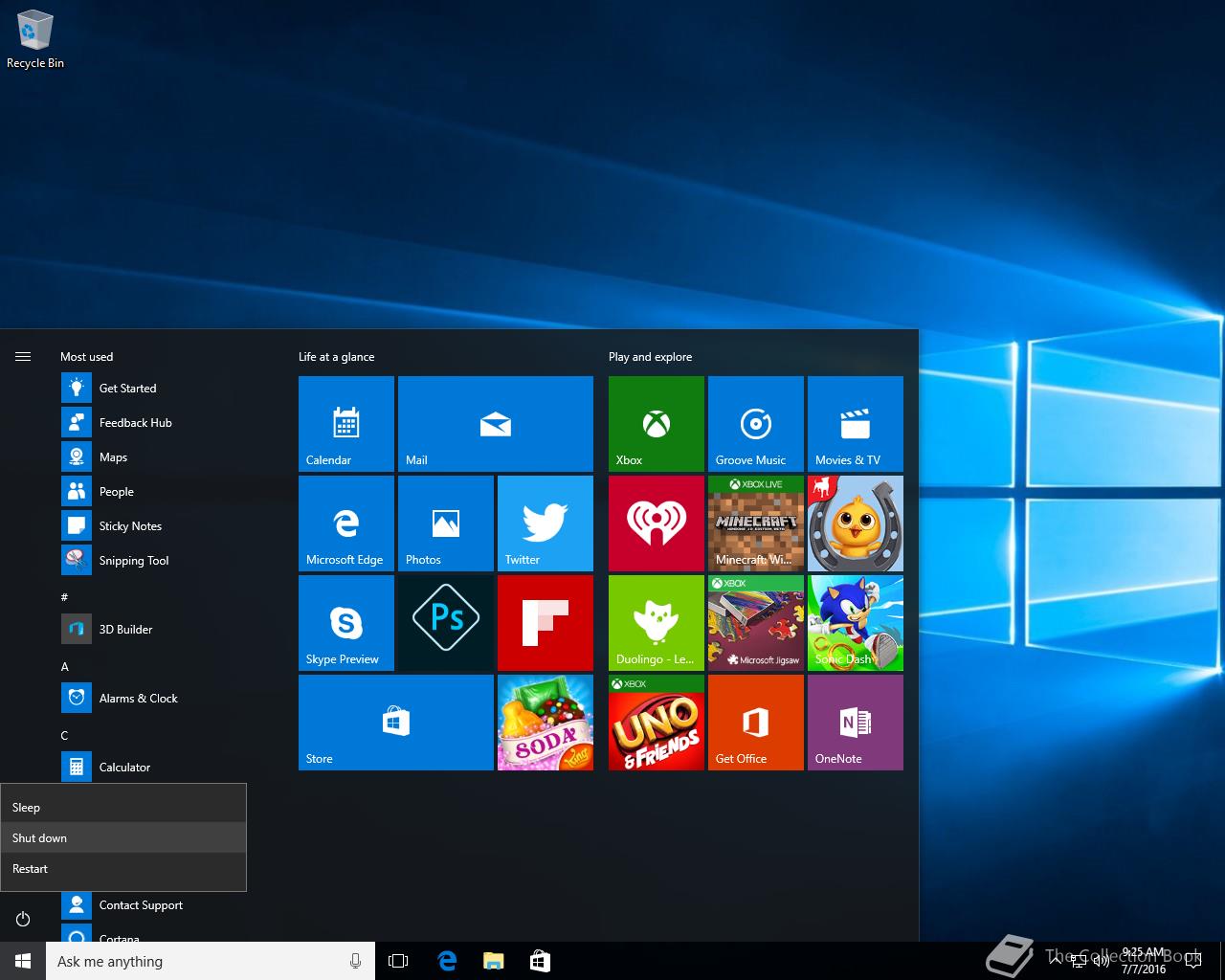This screenshot has height=980, width=1225.
Task: Expand the Start menu hamburger menu
Action: coord(23,357)
